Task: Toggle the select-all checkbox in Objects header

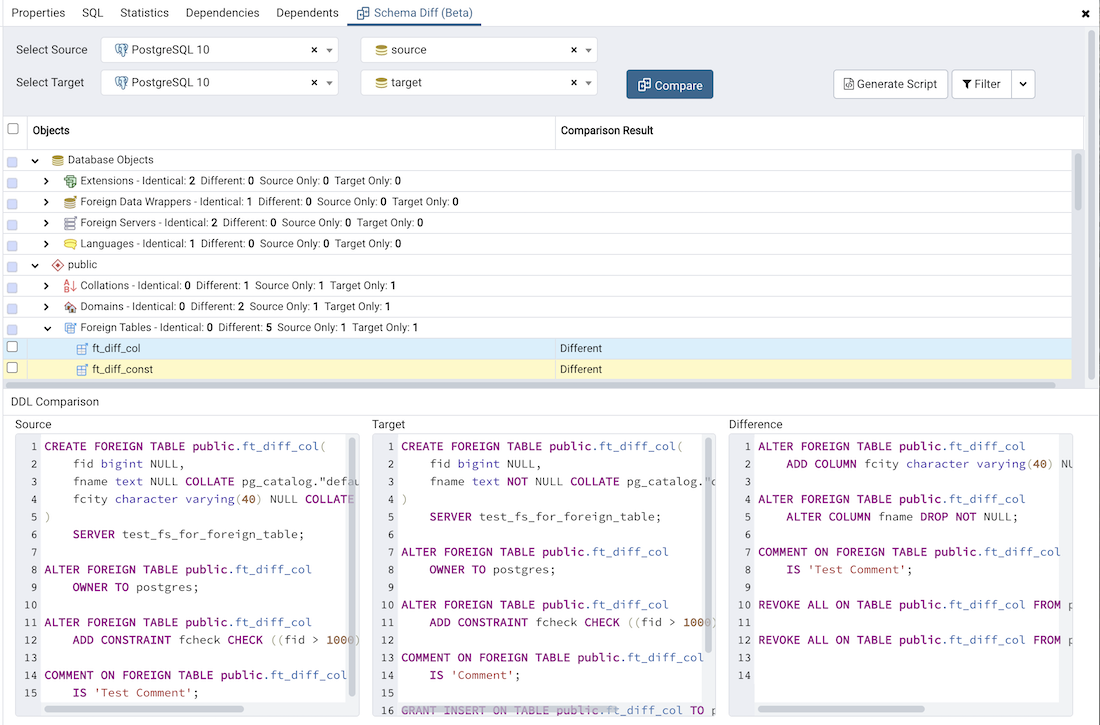Action: coord(13,129)
